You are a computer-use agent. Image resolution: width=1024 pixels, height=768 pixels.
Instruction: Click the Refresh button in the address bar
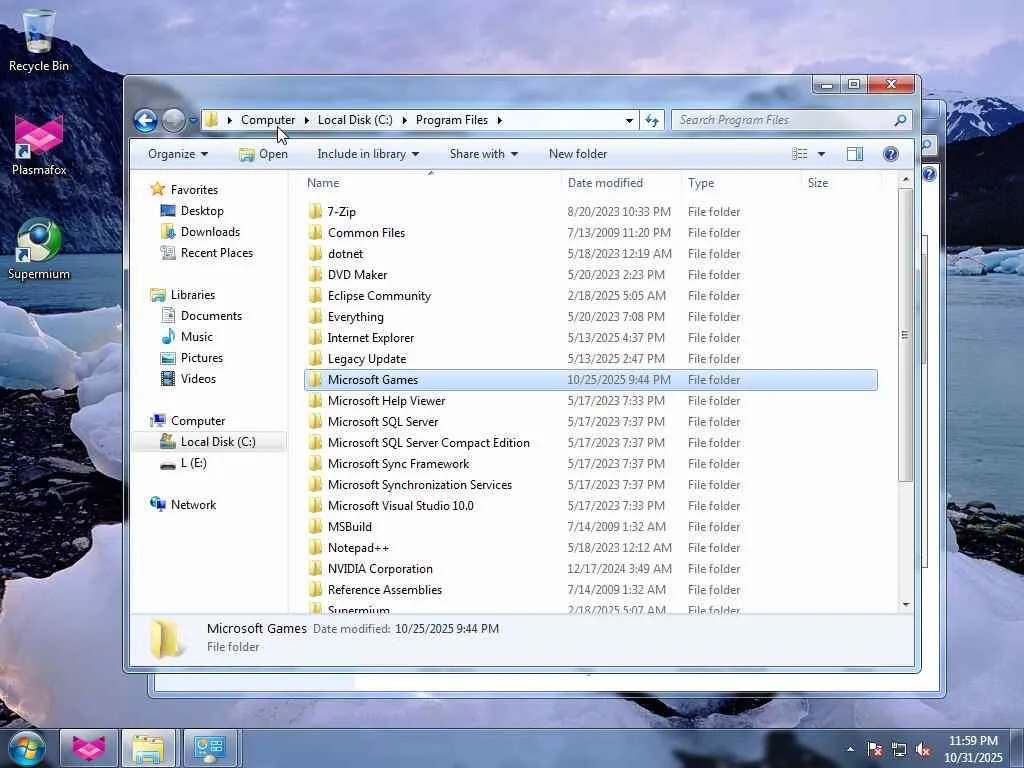tap(652, 120)
